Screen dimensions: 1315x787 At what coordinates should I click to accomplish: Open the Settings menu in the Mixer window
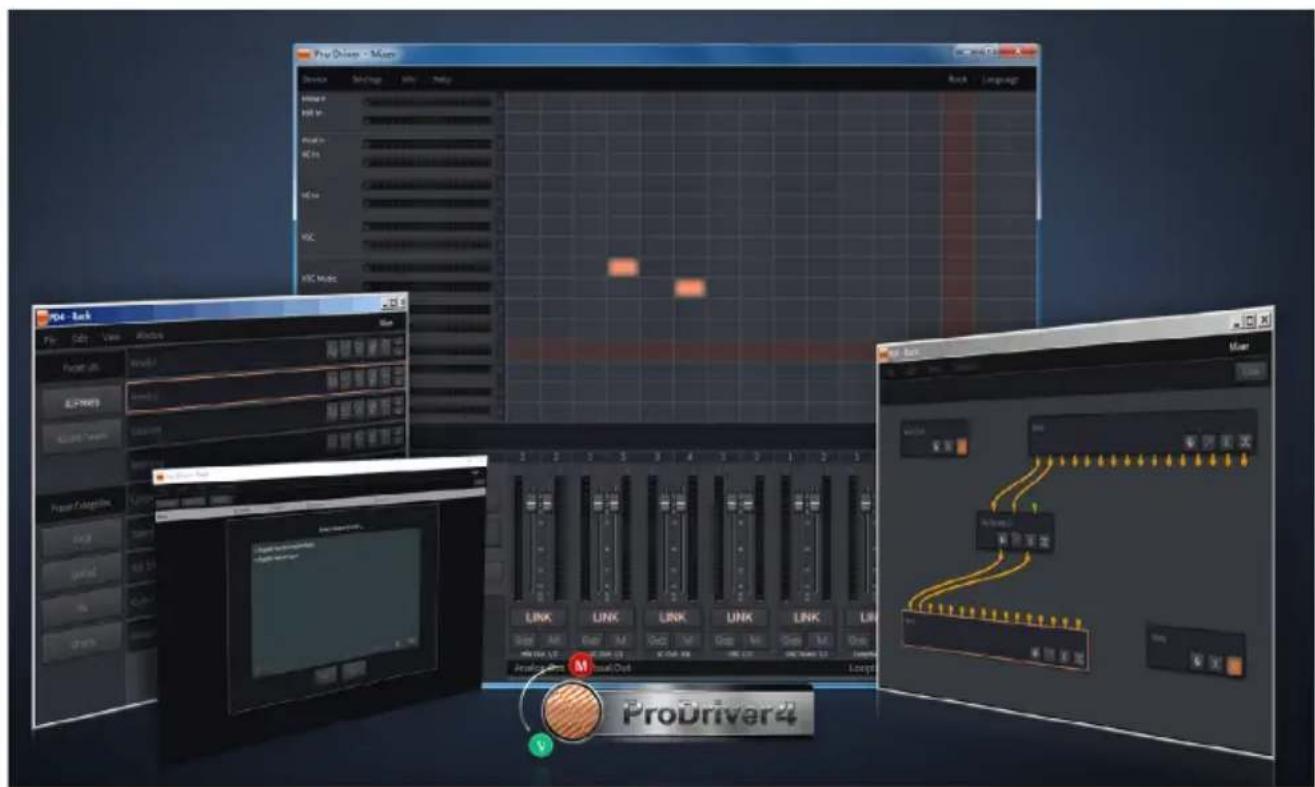pyautogui.click(x=367, y=79)
